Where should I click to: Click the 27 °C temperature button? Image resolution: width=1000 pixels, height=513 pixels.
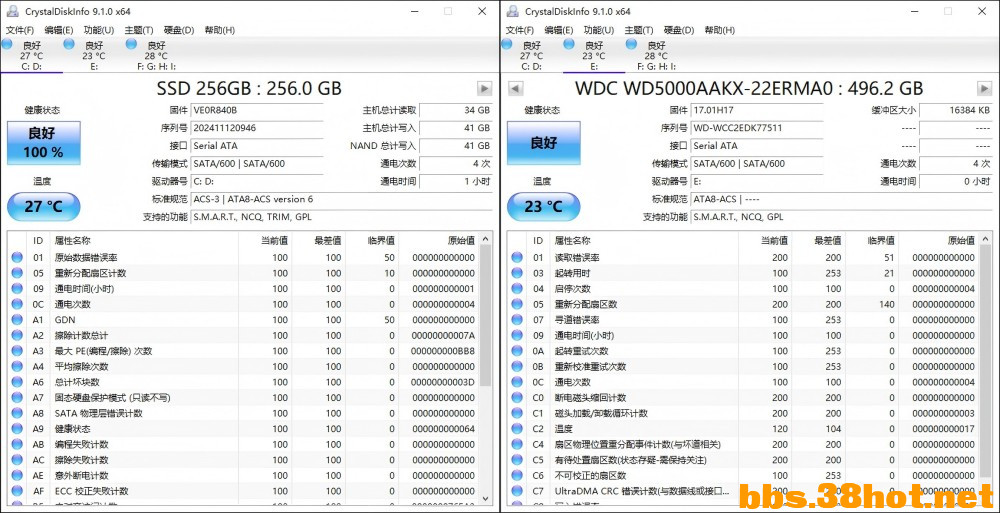pos(43,207)
